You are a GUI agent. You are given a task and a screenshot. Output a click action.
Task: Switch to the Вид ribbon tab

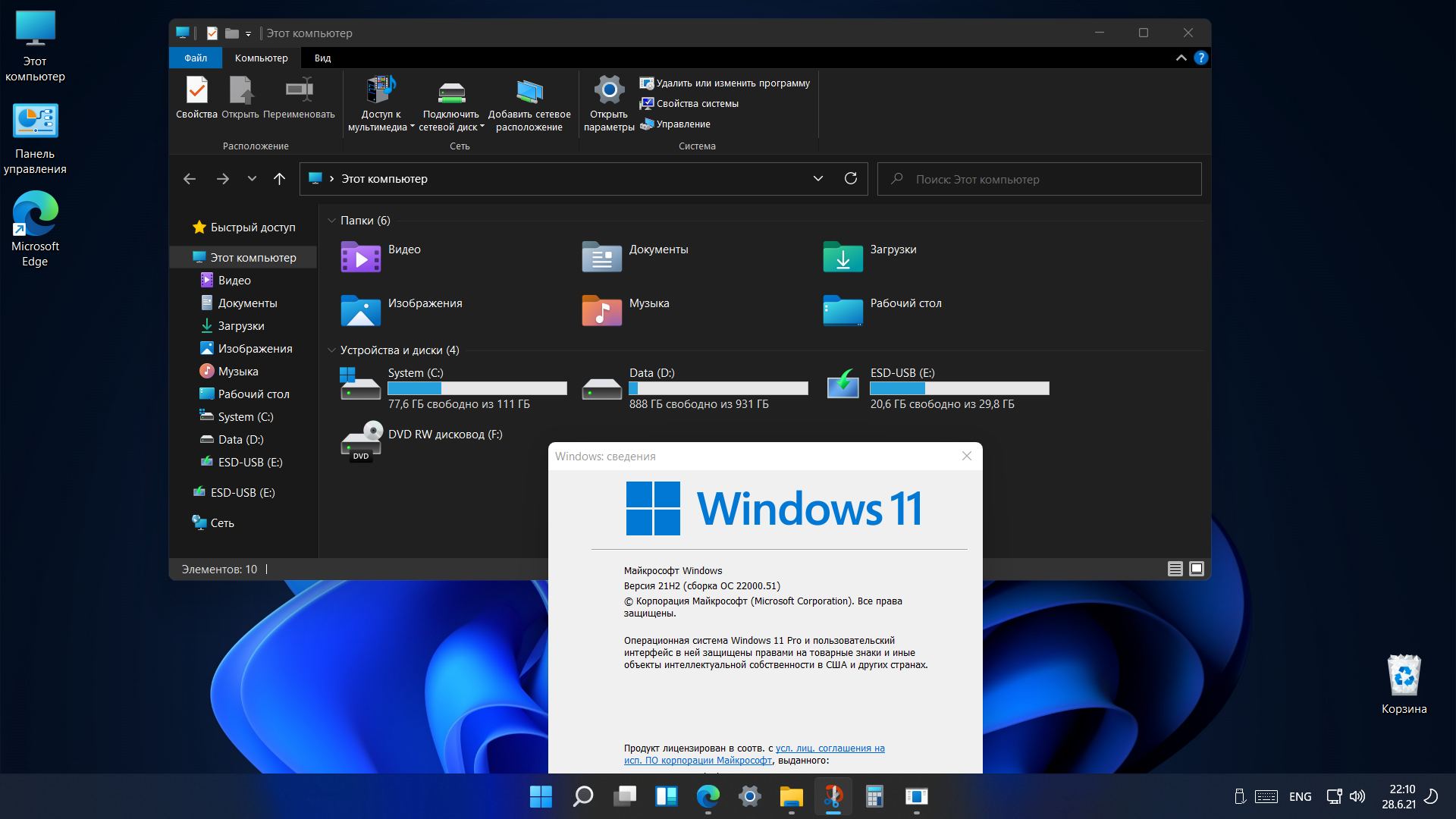click(322, 58)
